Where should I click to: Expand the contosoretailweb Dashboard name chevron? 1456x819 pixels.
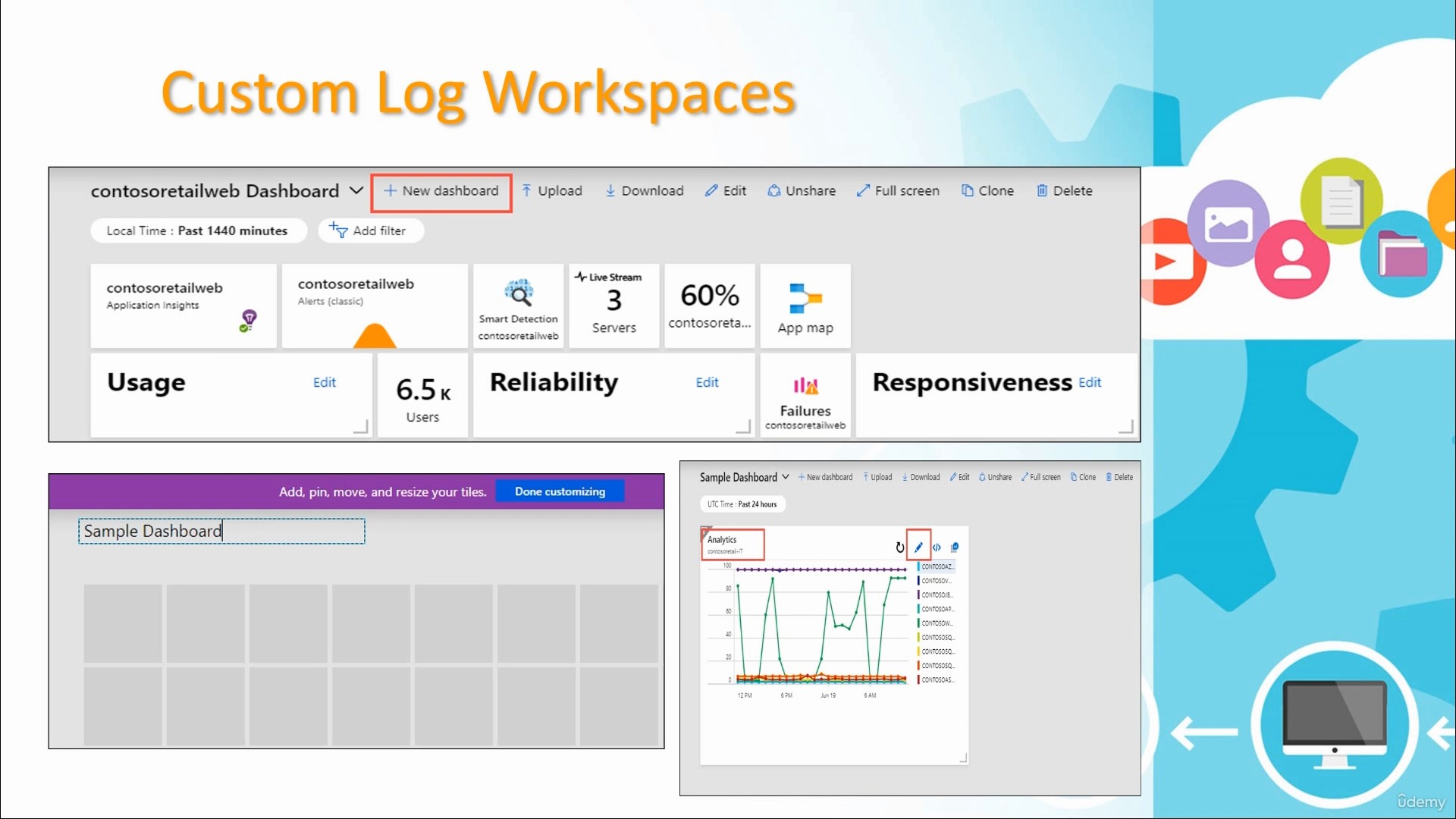tap(356, 191)
